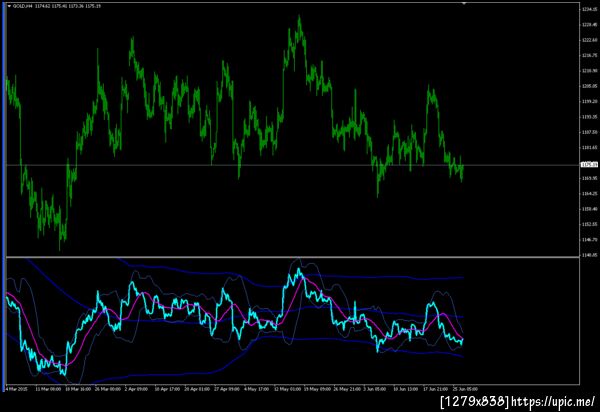Click the 4 May 17:00 time label

pos(256,389)
